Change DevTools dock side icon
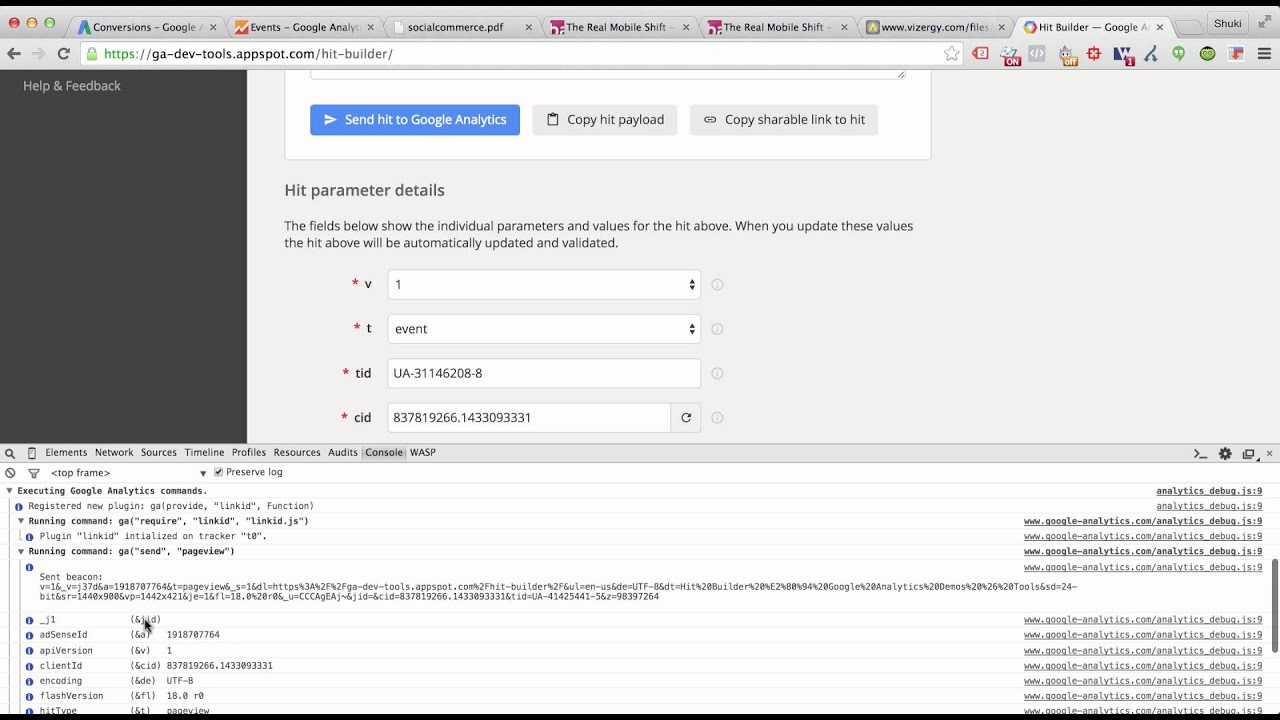The height and width of the screenshot is (720, 1280). point(1248,454)
